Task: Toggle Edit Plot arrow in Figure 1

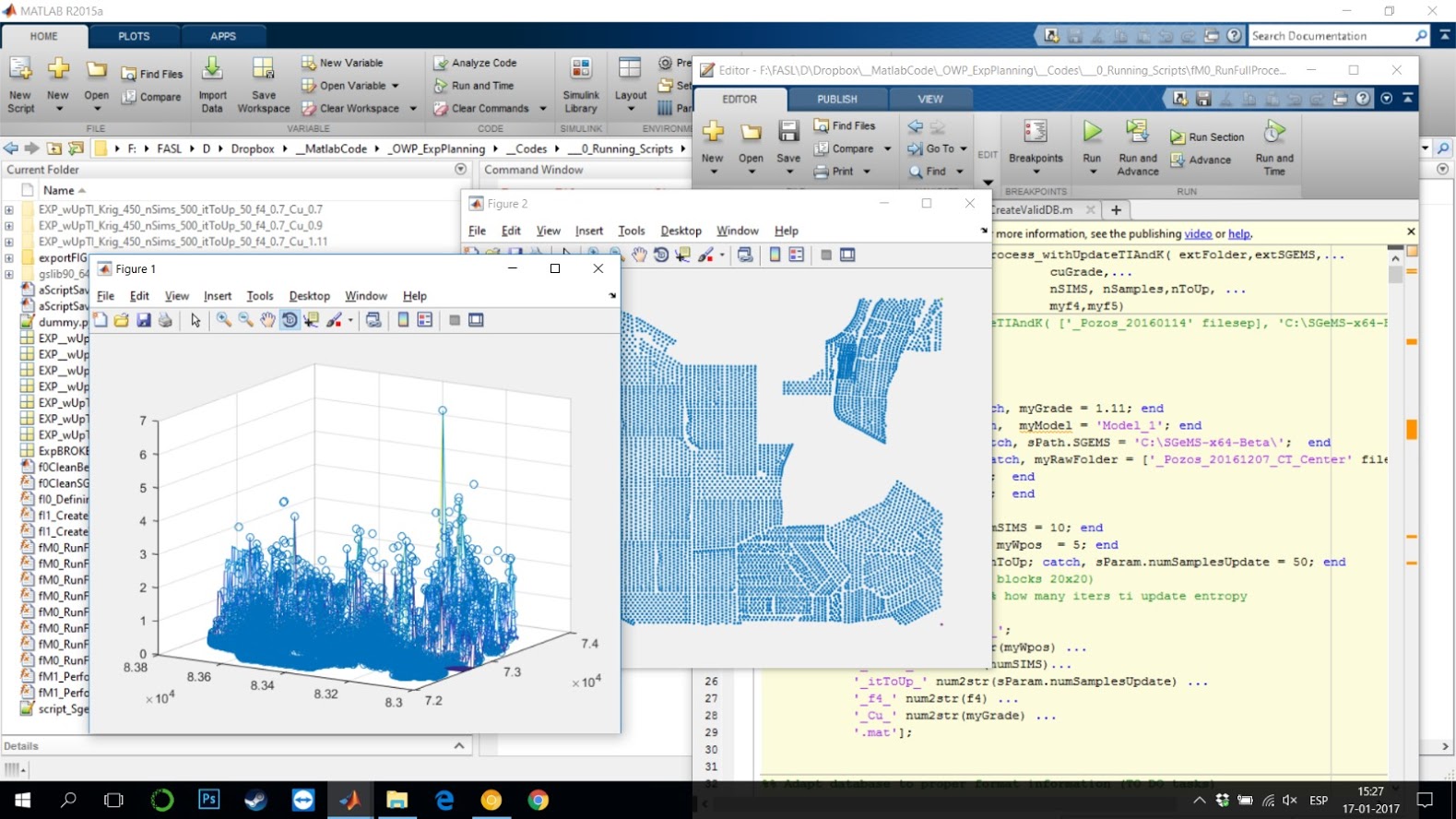Action: tap(195, 320)
